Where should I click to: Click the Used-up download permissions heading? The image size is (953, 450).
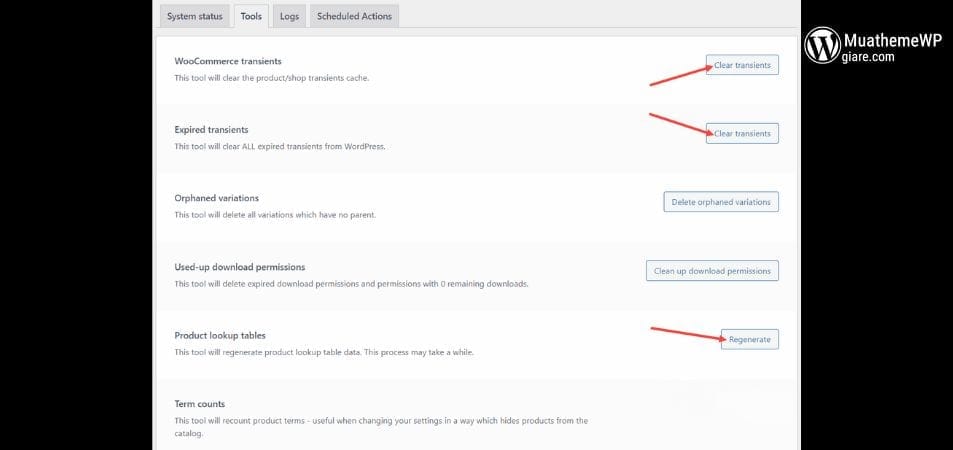(x=239, y=267)
